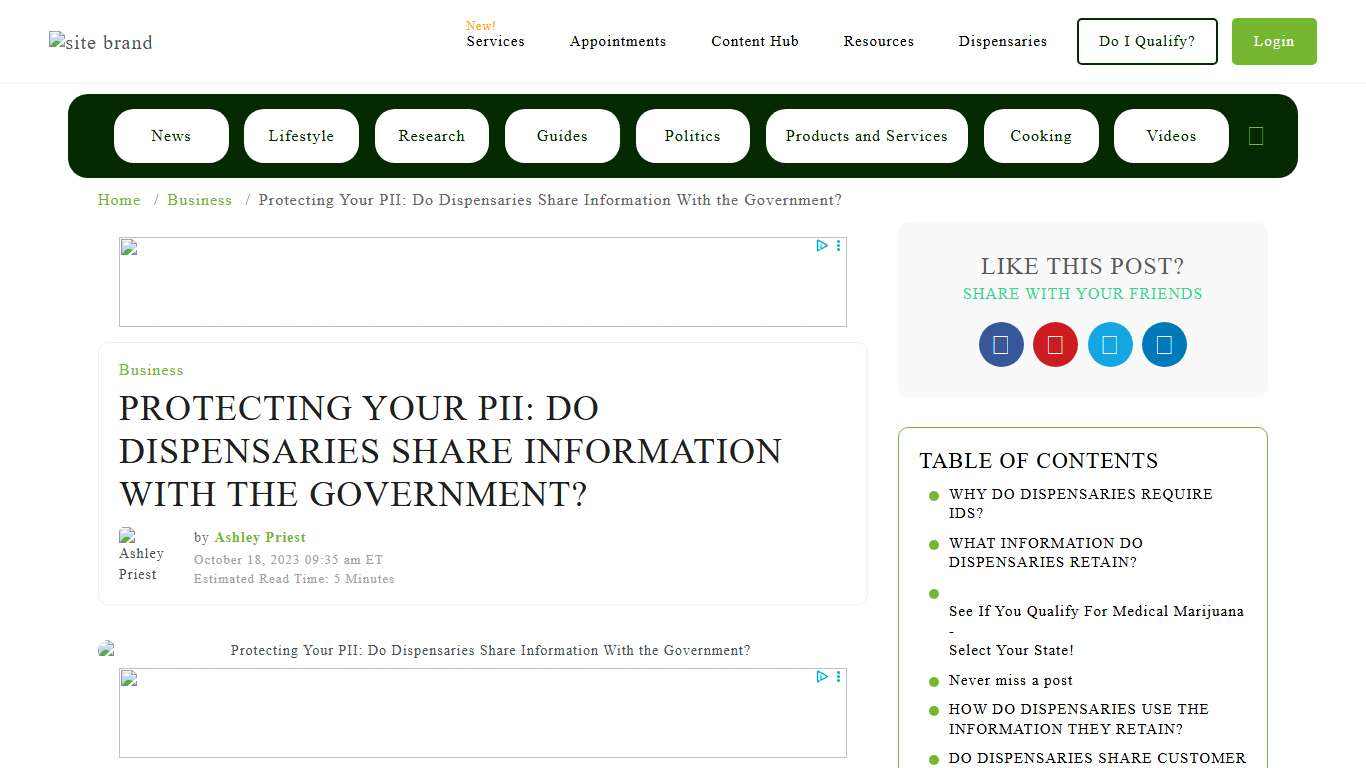Click the Ashley Priest author avatar
Viewport: 1366px width, 768px height.
pyautogui.click(x=141, y=557)
